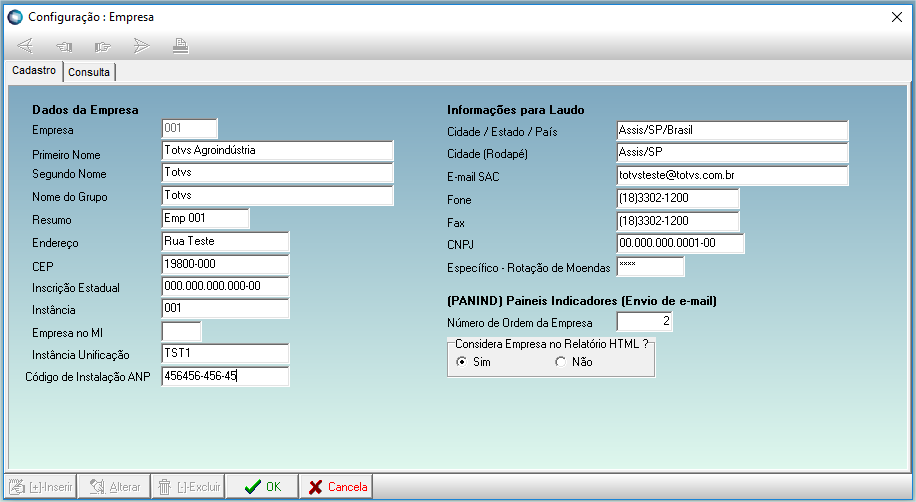Click the [-]-Excluir button
The height and width of the screenshot is (502, 916).
click(188, 487)
